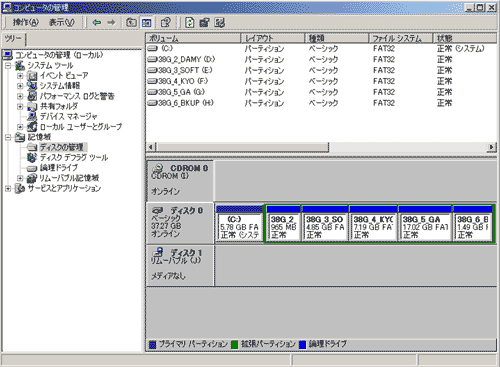
Task: Click 正常 (システム) status cell for C:
Action: click(x=460, y=49)
